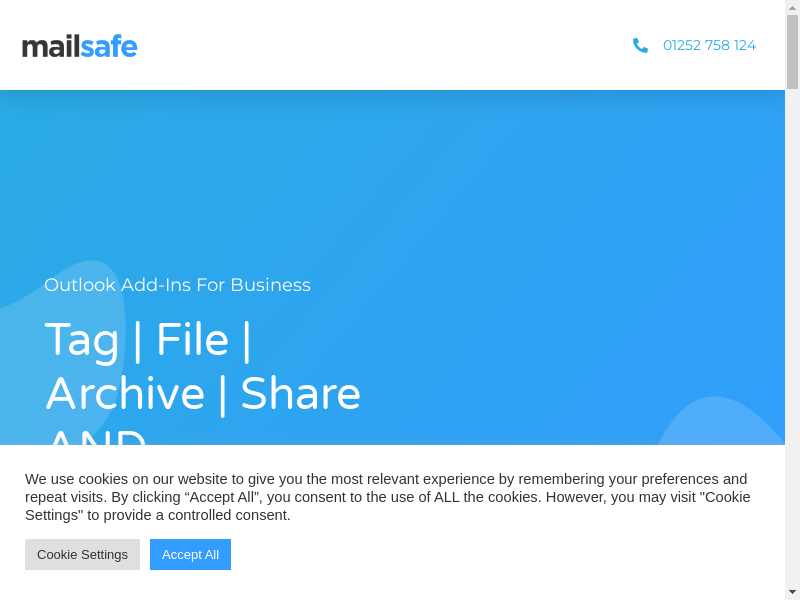Click the cookie consent message paragraph
The image size is (800, 600).
pyautogui.click(x=388, y=497)
